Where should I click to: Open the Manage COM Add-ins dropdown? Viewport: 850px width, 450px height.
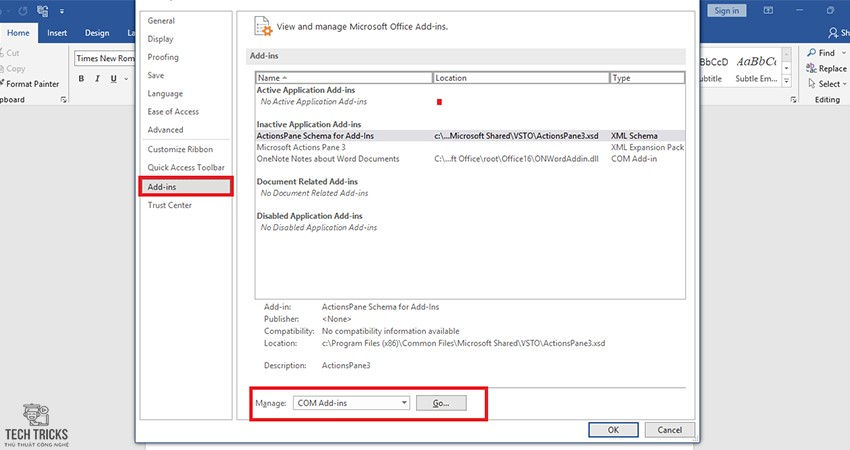[351, 403]
